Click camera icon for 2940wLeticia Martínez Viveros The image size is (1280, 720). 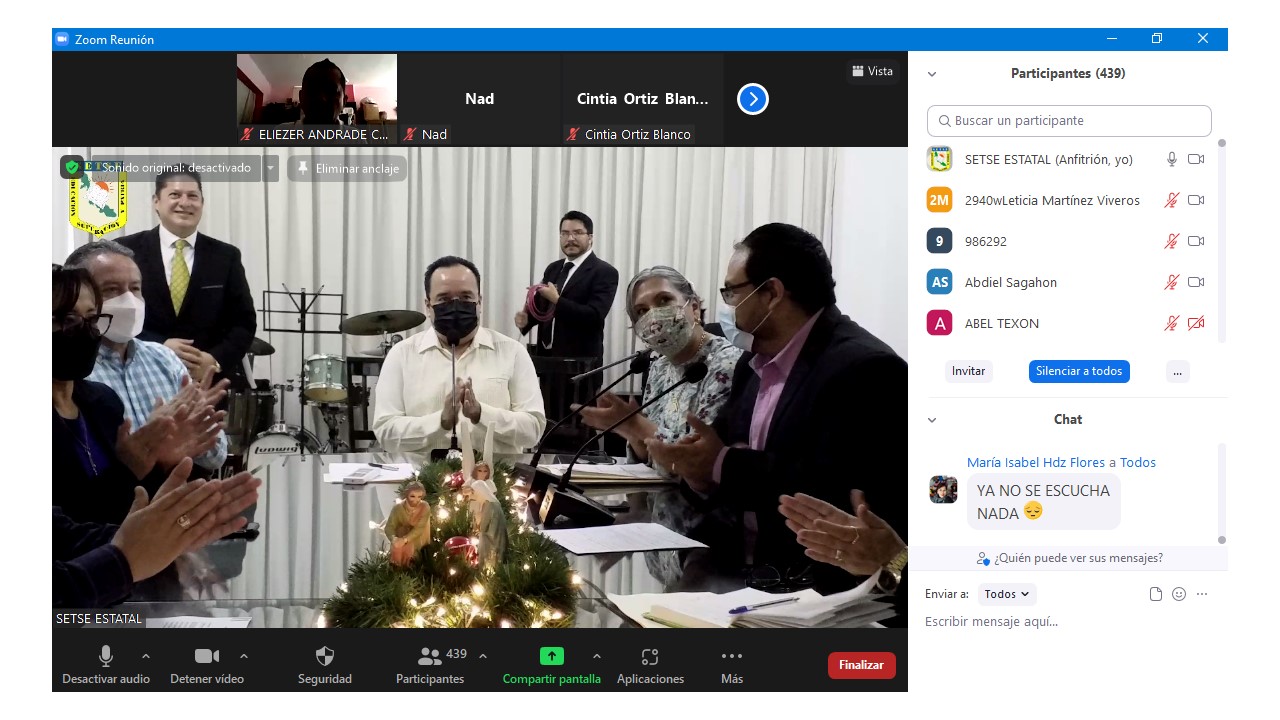point(1196,200)
